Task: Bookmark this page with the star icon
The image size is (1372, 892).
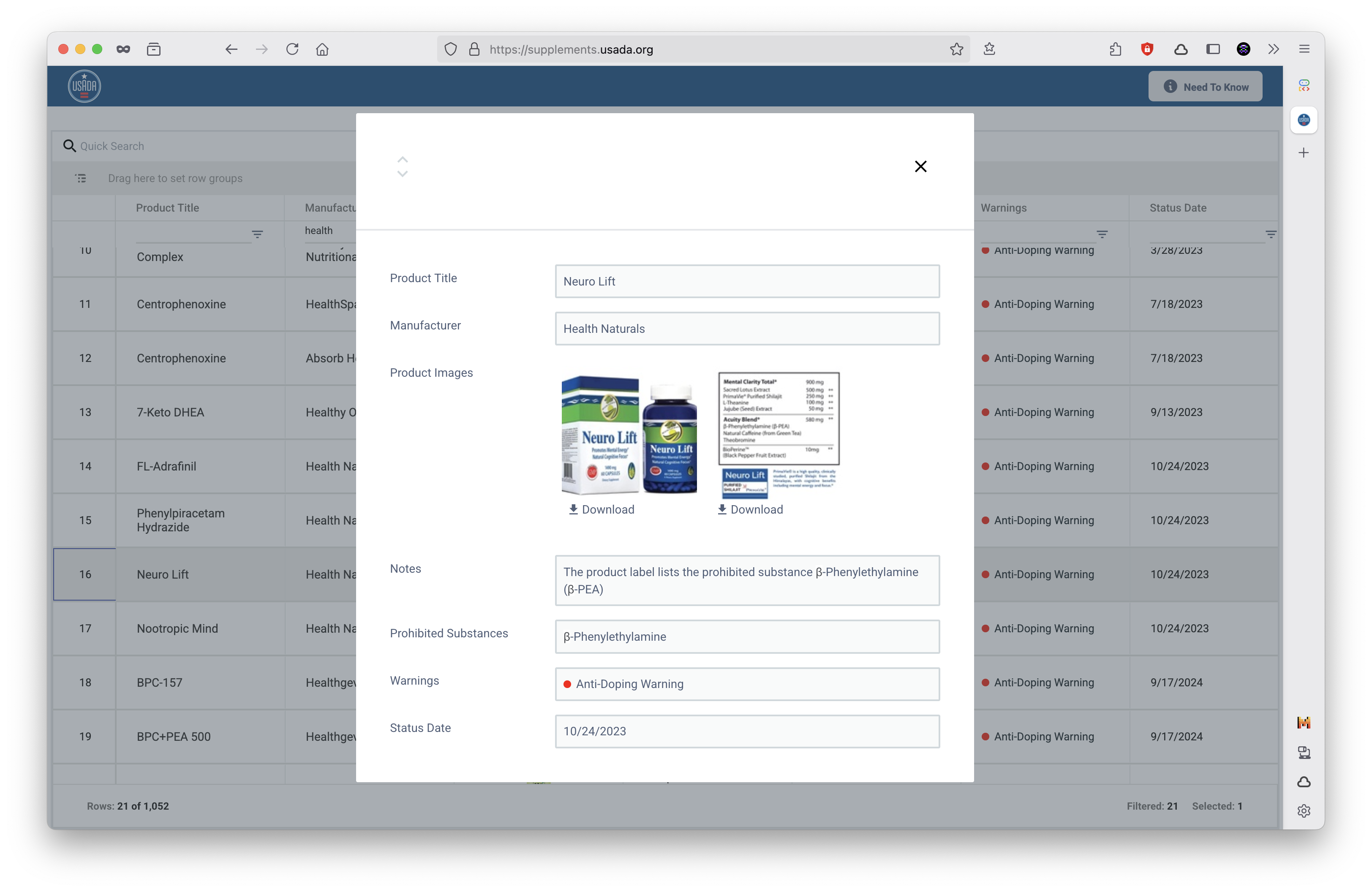Action: [956, 49]
